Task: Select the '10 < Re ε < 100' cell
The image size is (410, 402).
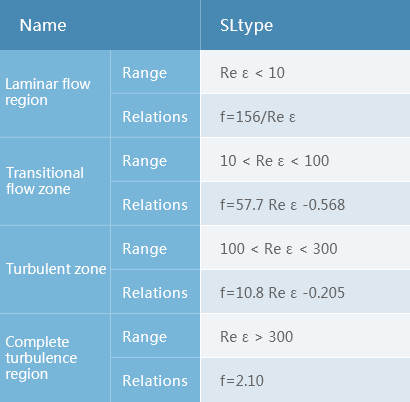Action: [305, 160]
